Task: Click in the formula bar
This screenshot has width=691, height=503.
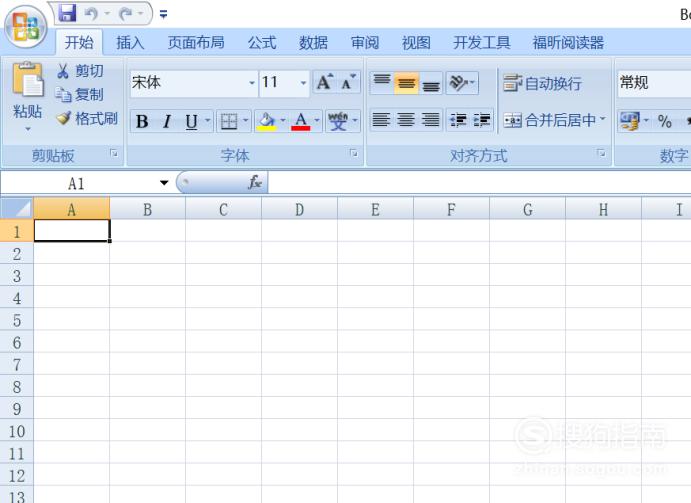Action: (x=479, y=183)
